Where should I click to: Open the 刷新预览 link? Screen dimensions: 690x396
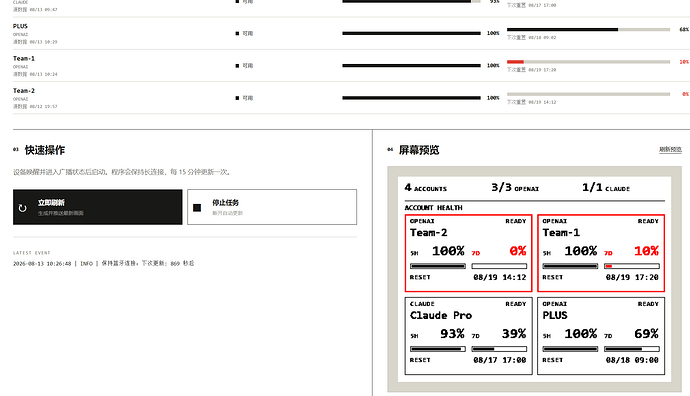tap(670, 150)
